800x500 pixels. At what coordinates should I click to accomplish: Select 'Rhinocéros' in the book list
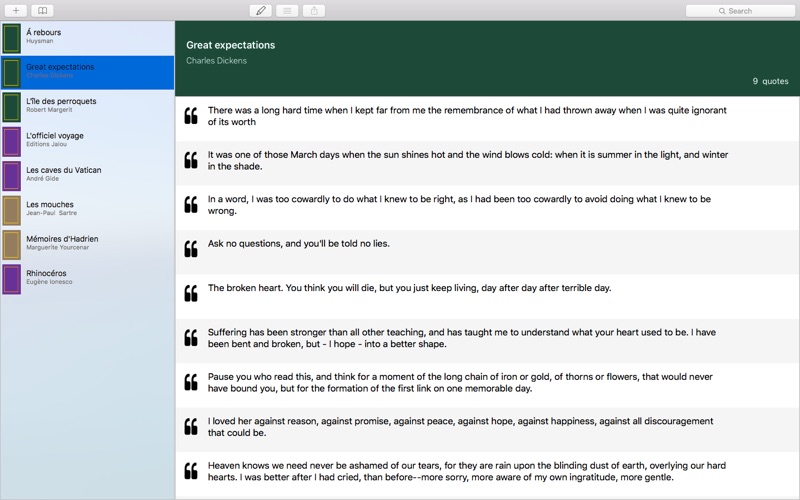pos(87,279)
